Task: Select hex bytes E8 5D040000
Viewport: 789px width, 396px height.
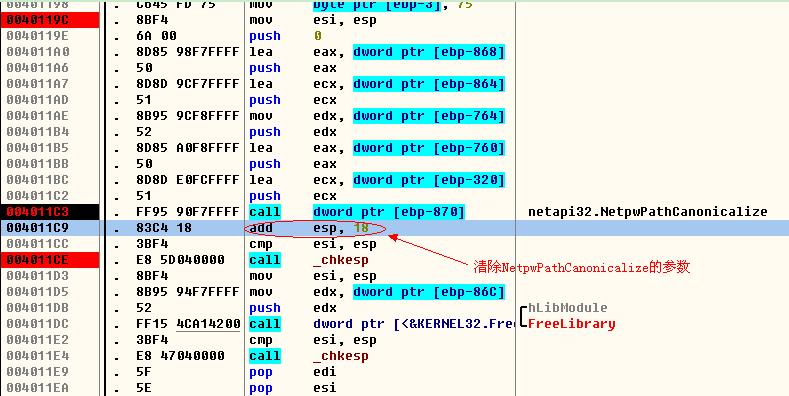Action: pos(180,260)
